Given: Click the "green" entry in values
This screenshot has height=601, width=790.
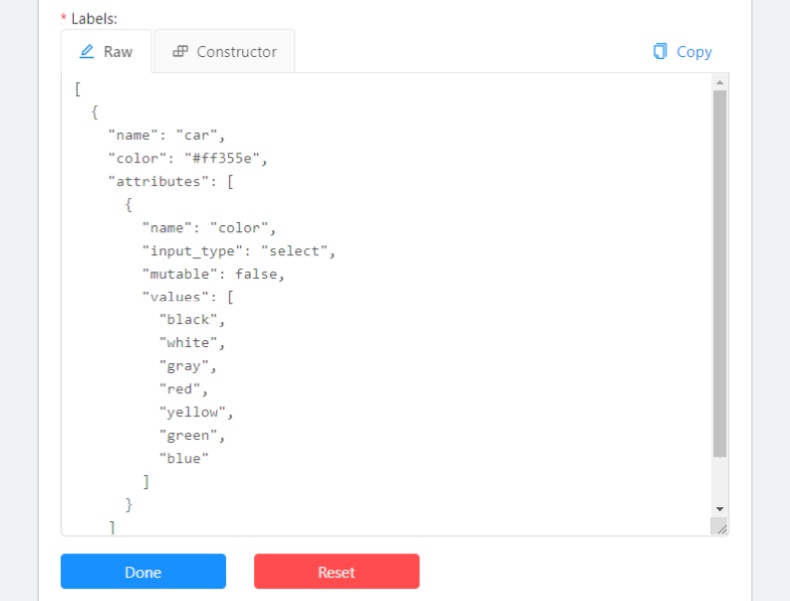Looking at the screenshot, I should tap(190, 435).
